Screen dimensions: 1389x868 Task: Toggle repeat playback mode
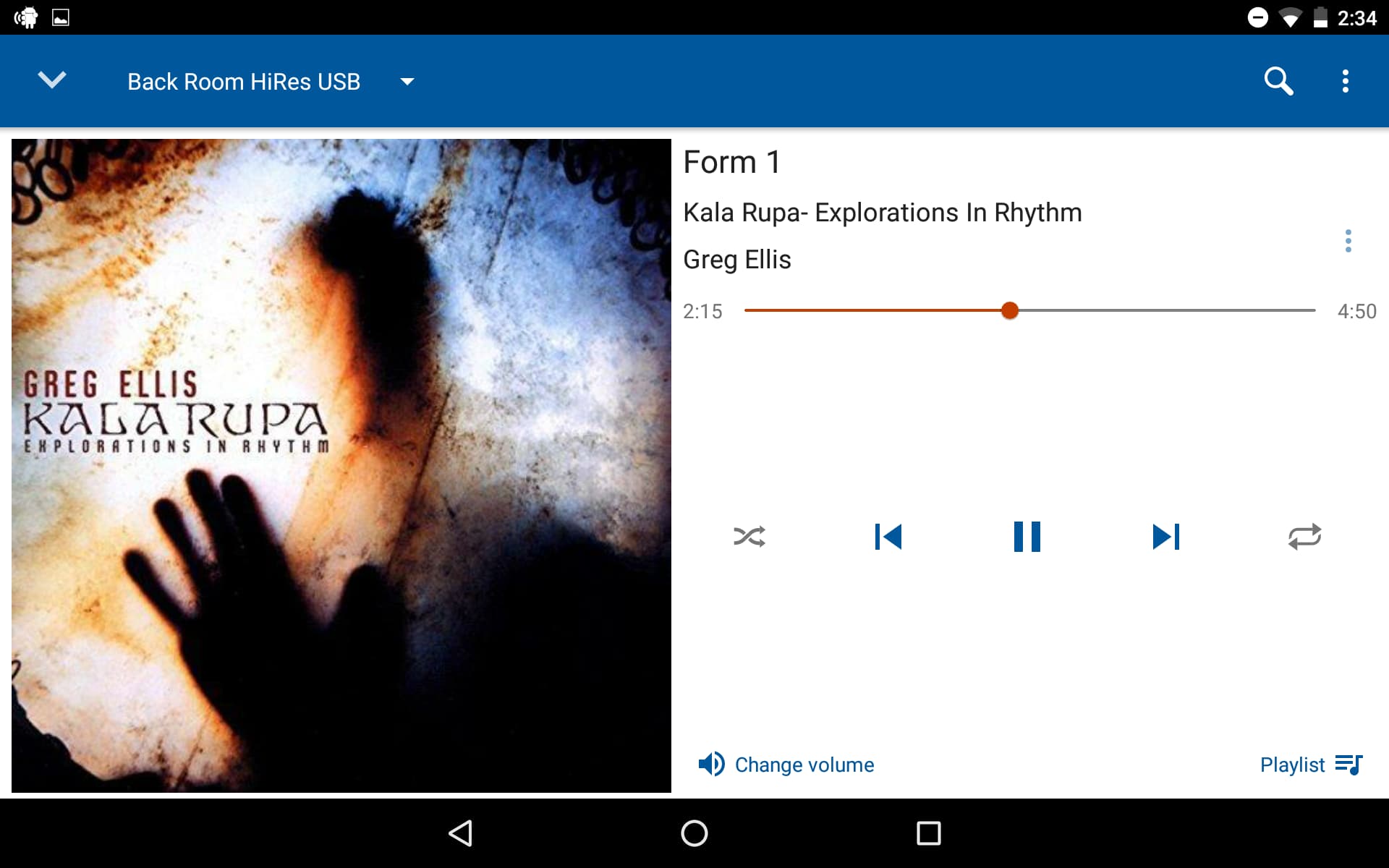[x=1304, y=537]
